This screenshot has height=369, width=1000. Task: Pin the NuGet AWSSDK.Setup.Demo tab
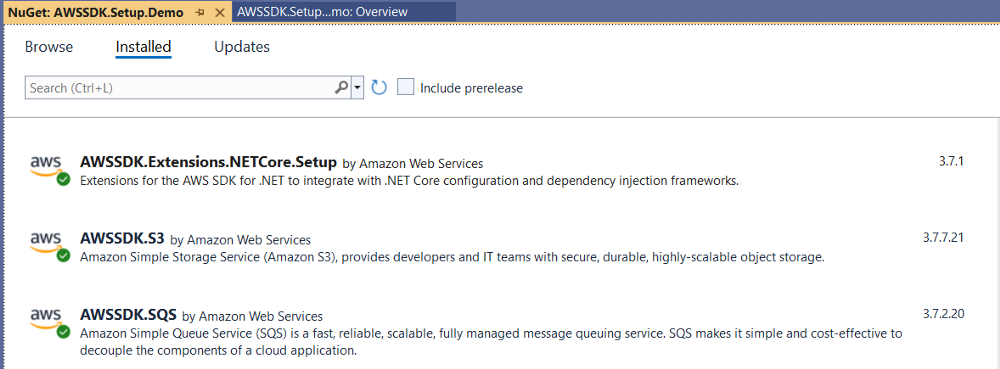click(200, 12)
